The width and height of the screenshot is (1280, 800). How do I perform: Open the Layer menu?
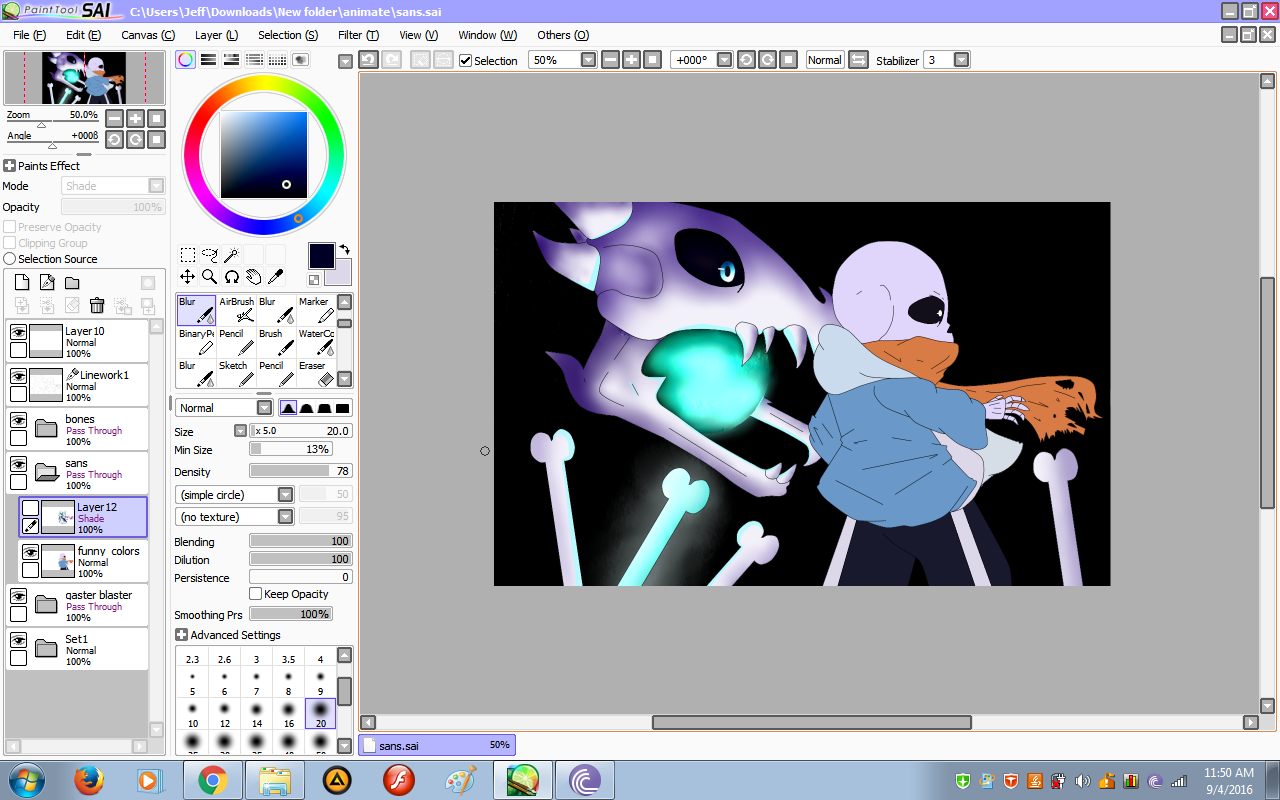click(x=216, y=35)
